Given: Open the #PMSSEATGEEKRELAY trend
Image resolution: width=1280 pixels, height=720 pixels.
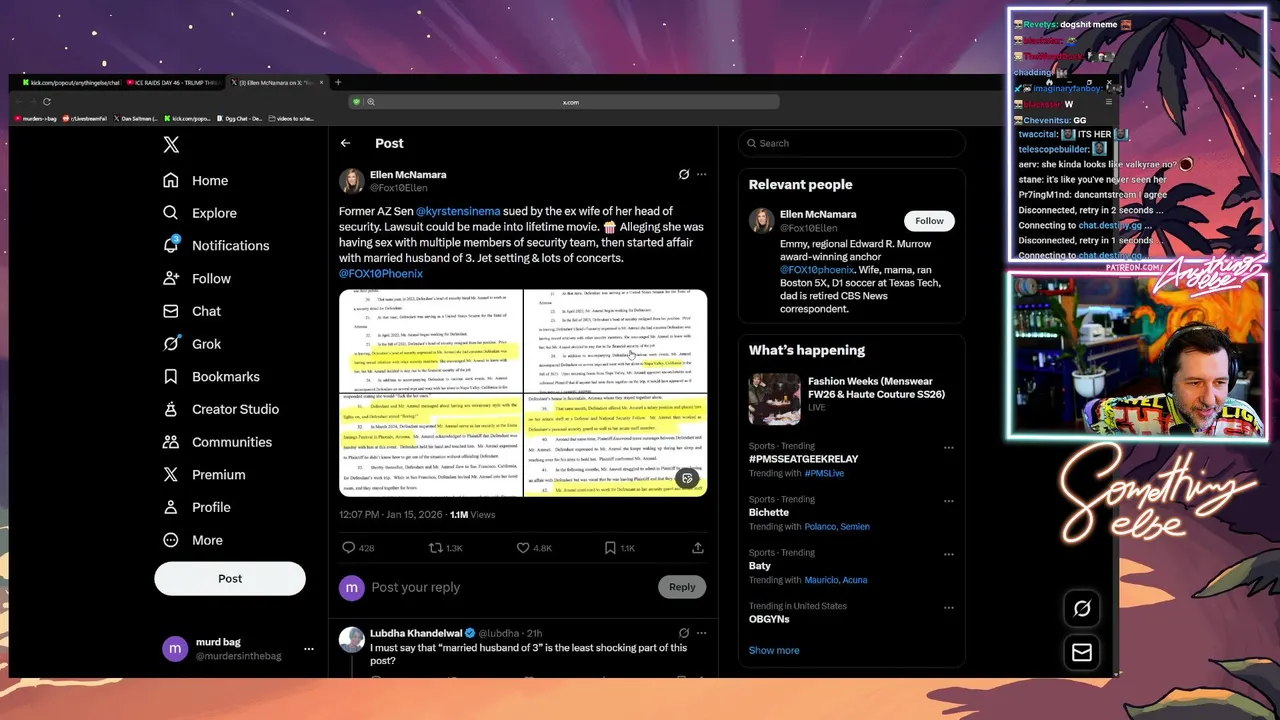Looking at the screenshot, I should pos(803,459).
